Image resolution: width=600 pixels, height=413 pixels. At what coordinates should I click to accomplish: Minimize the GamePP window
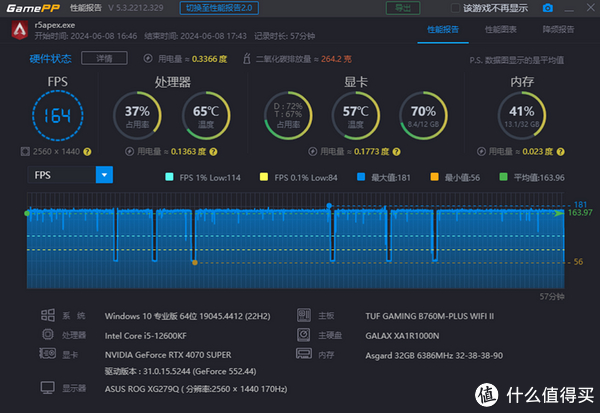(569, 8)
